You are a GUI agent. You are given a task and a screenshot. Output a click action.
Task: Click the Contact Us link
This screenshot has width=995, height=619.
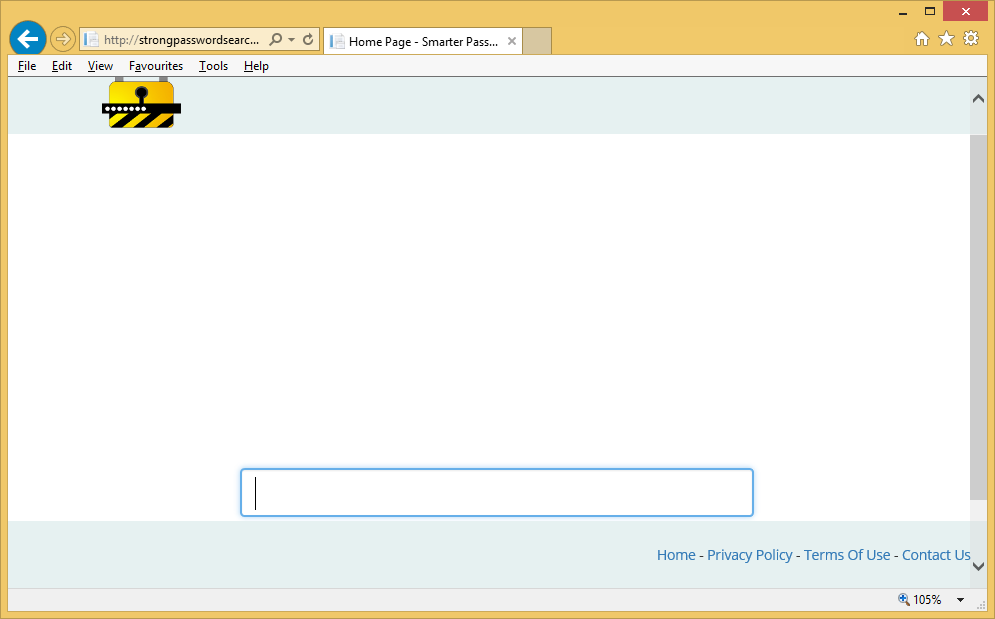click(935, 555)
